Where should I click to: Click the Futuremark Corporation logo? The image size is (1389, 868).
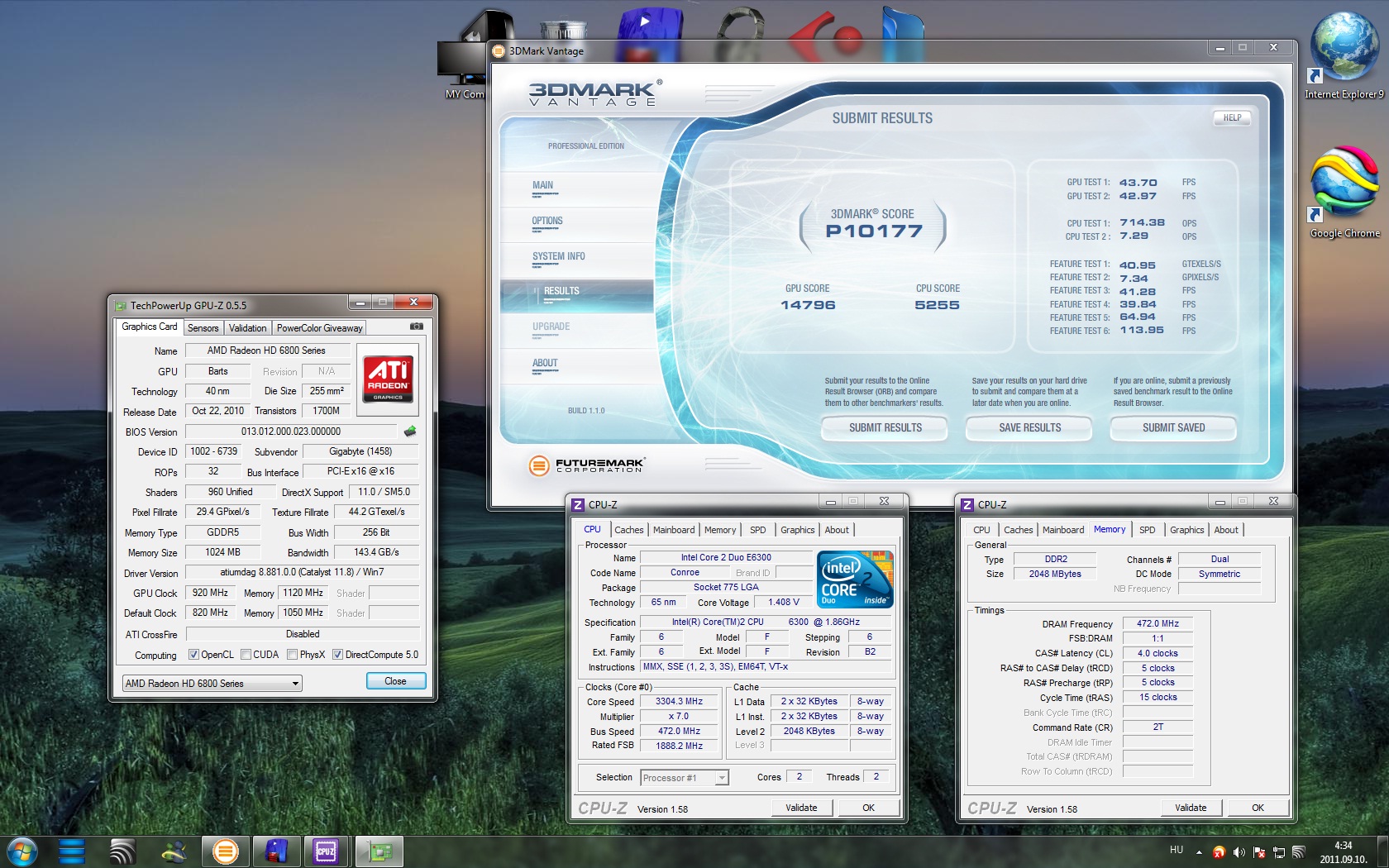pos(586,465)
